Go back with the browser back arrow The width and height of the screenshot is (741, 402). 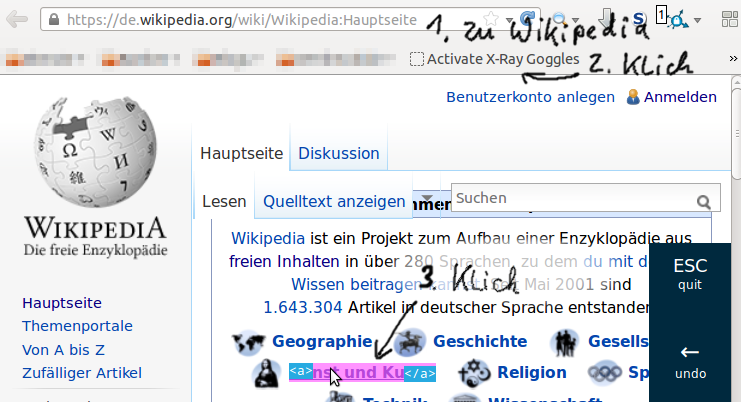coord(17,19)
